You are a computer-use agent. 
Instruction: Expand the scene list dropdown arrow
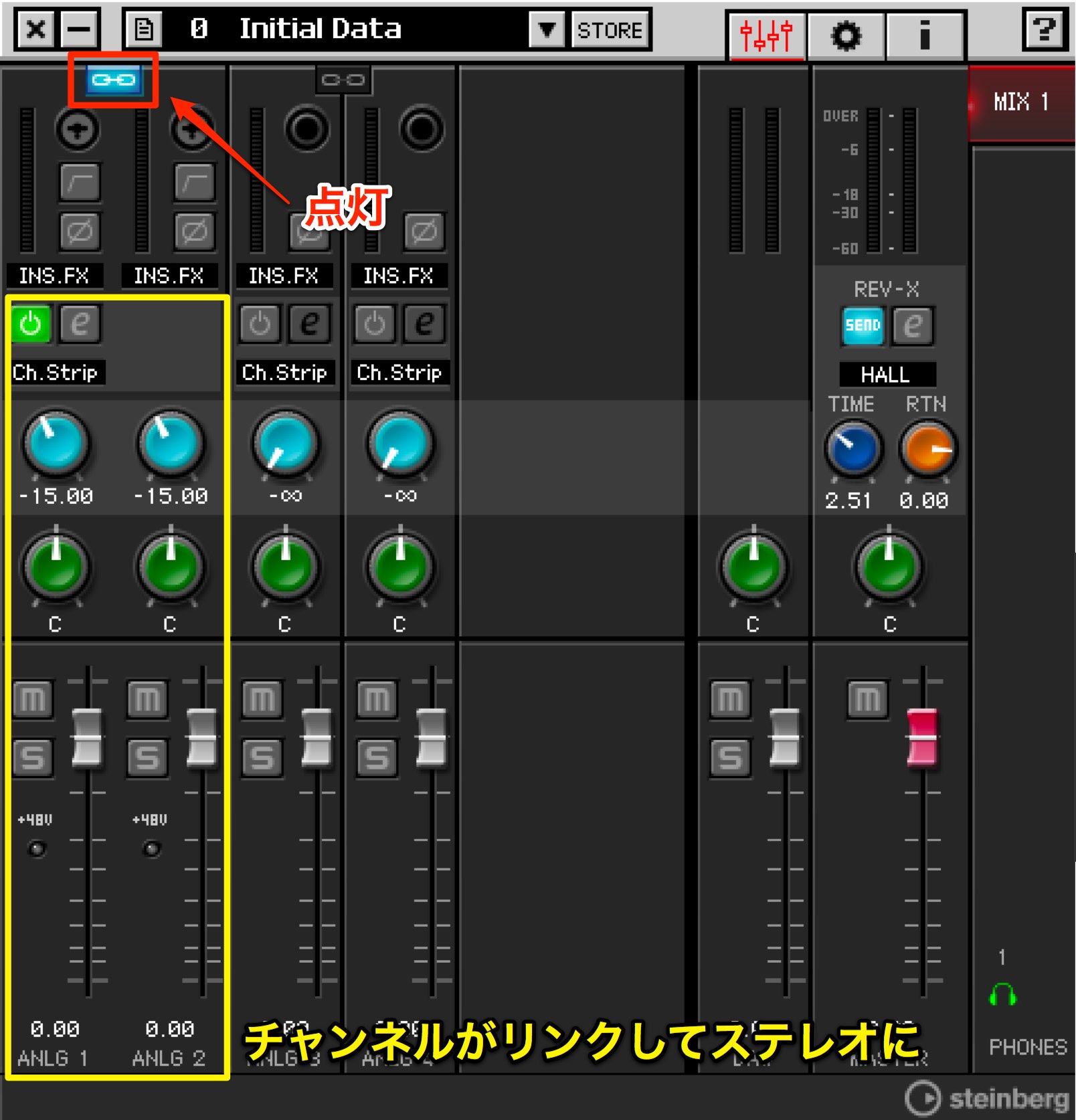point(547,29)
